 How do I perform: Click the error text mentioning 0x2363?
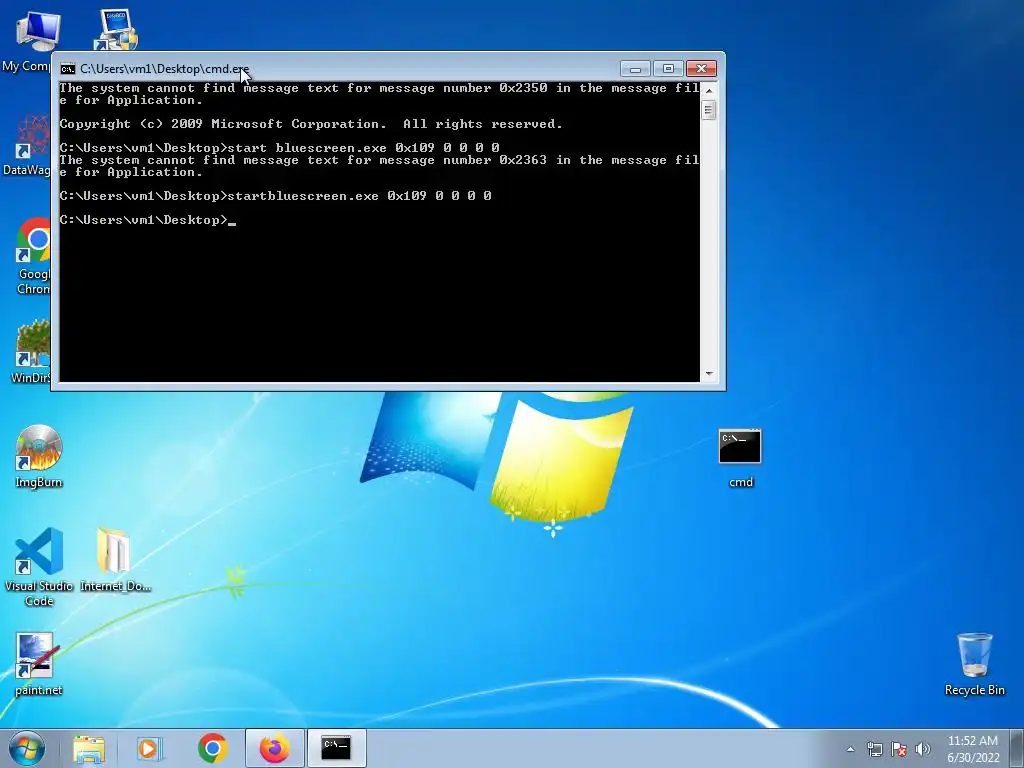[379, 166]
